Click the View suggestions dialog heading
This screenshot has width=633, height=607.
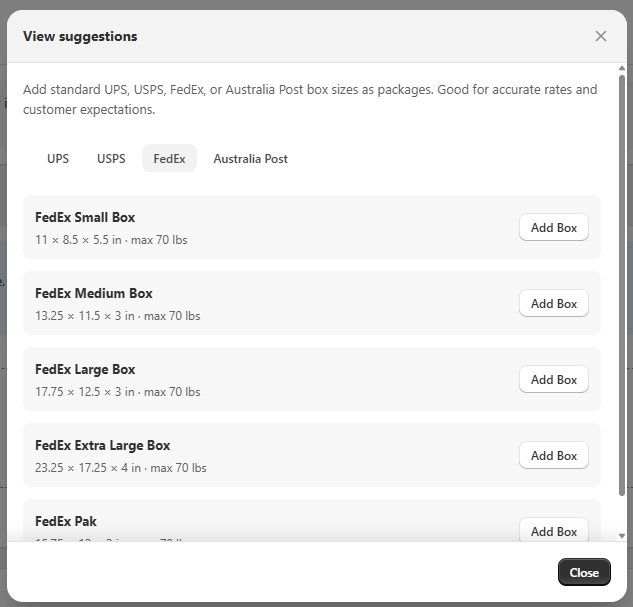point(80,37)
